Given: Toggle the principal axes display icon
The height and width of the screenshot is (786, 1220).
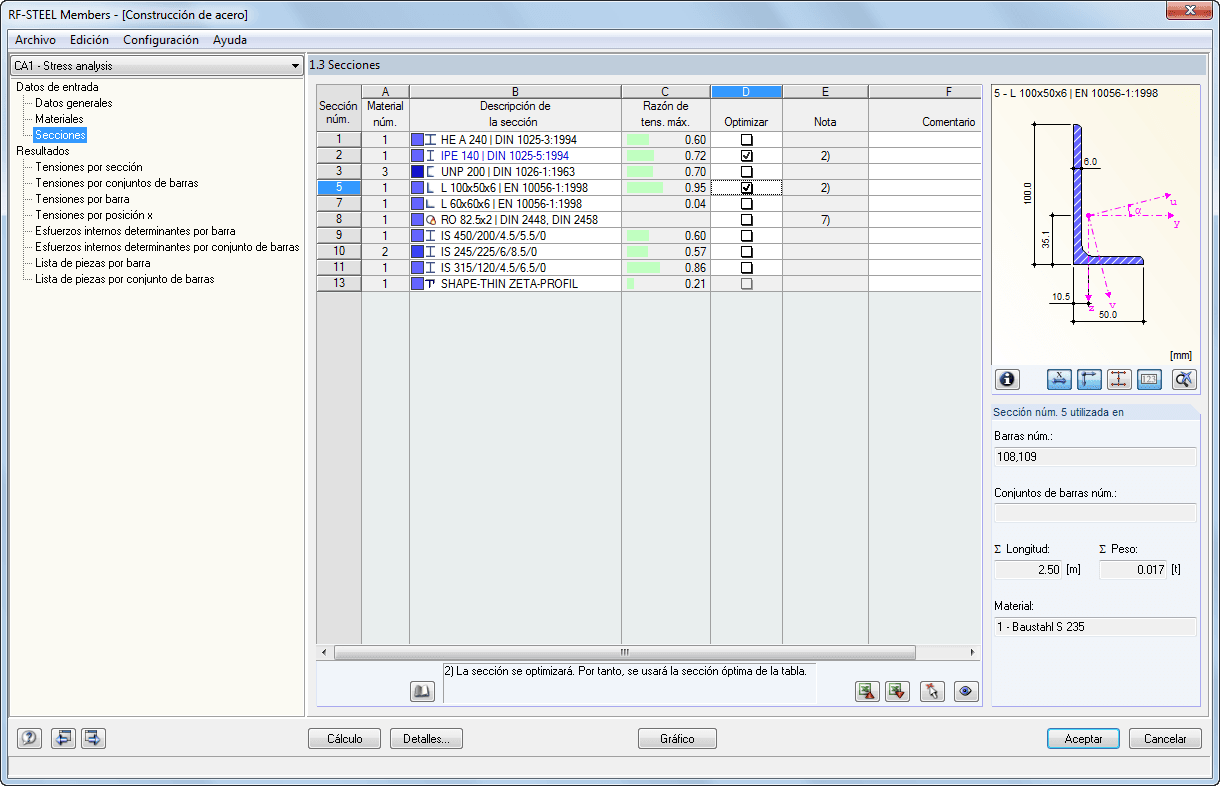Looking at the screenshot, I should point(1090,379).
